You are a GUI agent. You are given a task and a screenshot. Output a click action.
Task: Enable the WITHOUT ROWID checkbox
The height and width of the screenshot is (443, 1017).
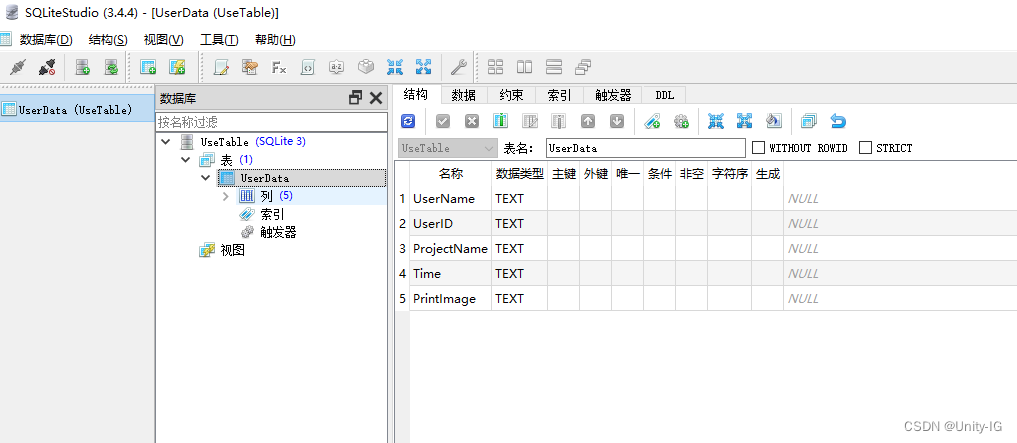tap(759, 148)
